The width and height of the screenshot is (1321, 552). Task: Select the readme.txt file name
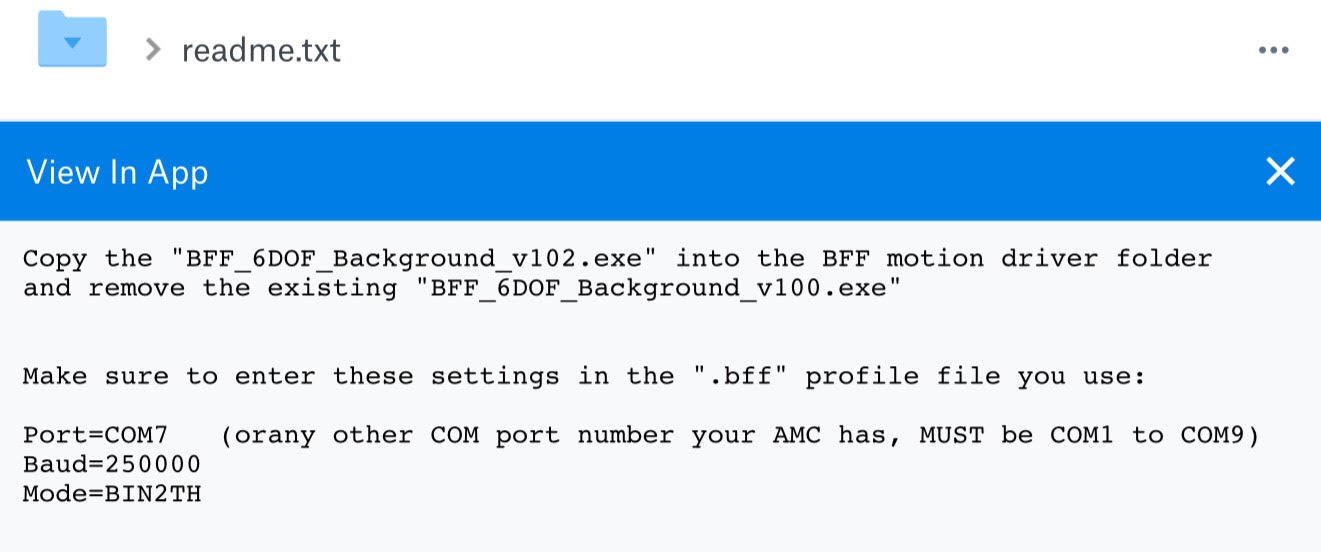(261, 50)
